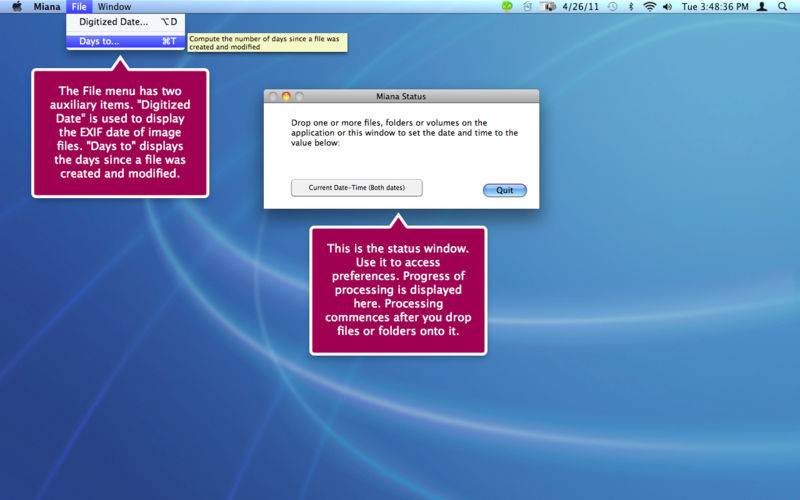This screenshot has height=500, width=800.
Task: Select the Days to… menu item
Action: (126, 41)
